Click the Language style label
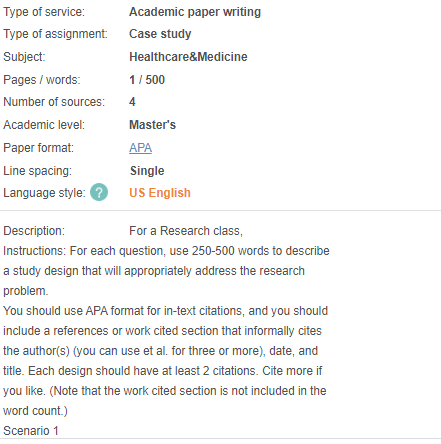The image size is (441, 444). (44, 193)
